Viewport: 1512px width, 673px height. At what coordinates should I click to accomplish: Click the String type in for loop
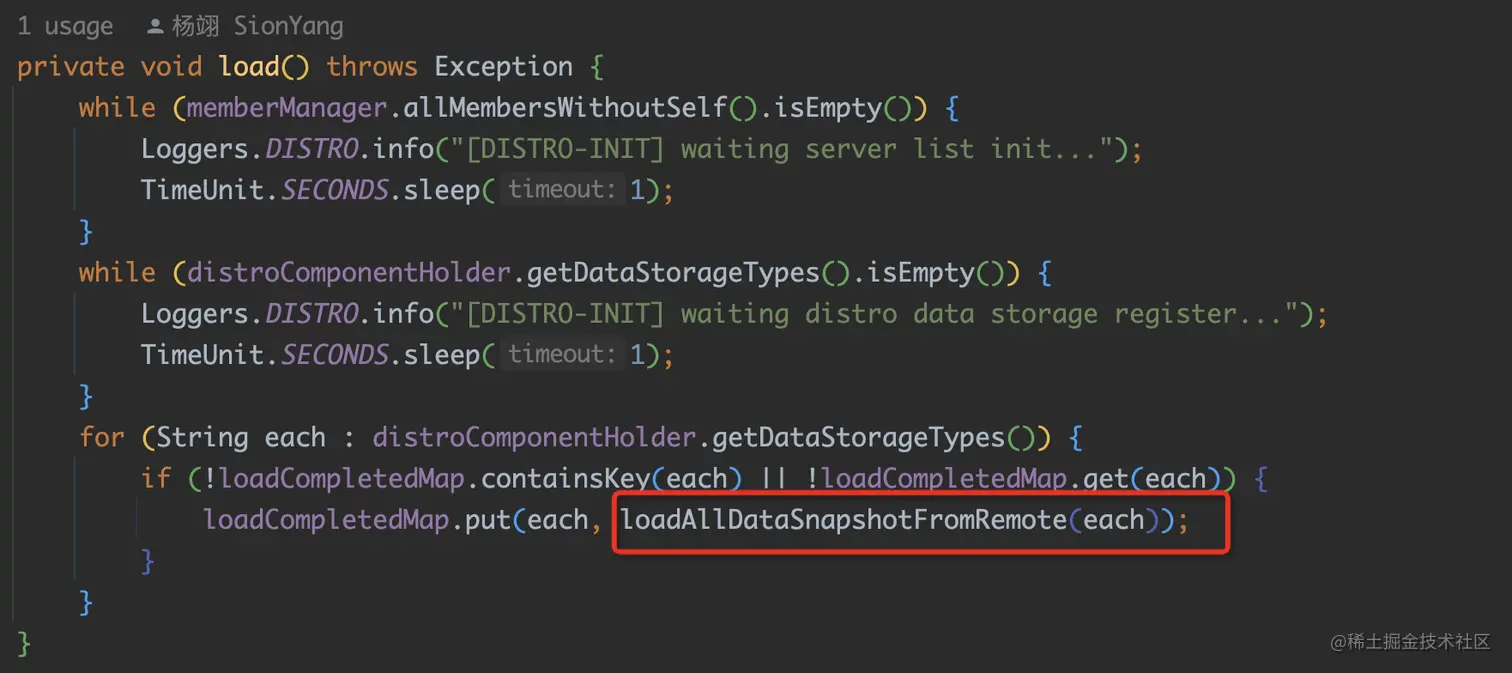tap(202, 437)
